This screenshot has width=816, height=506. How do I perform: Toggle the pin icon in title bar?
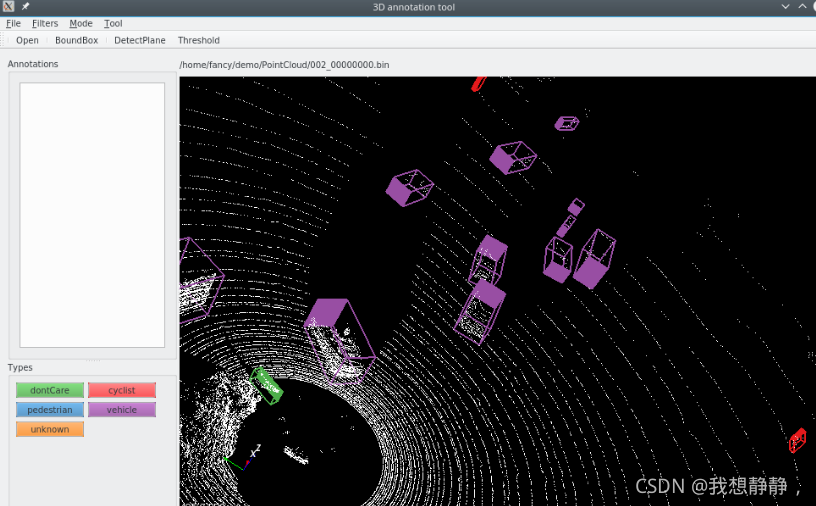(x=25, y=7)
